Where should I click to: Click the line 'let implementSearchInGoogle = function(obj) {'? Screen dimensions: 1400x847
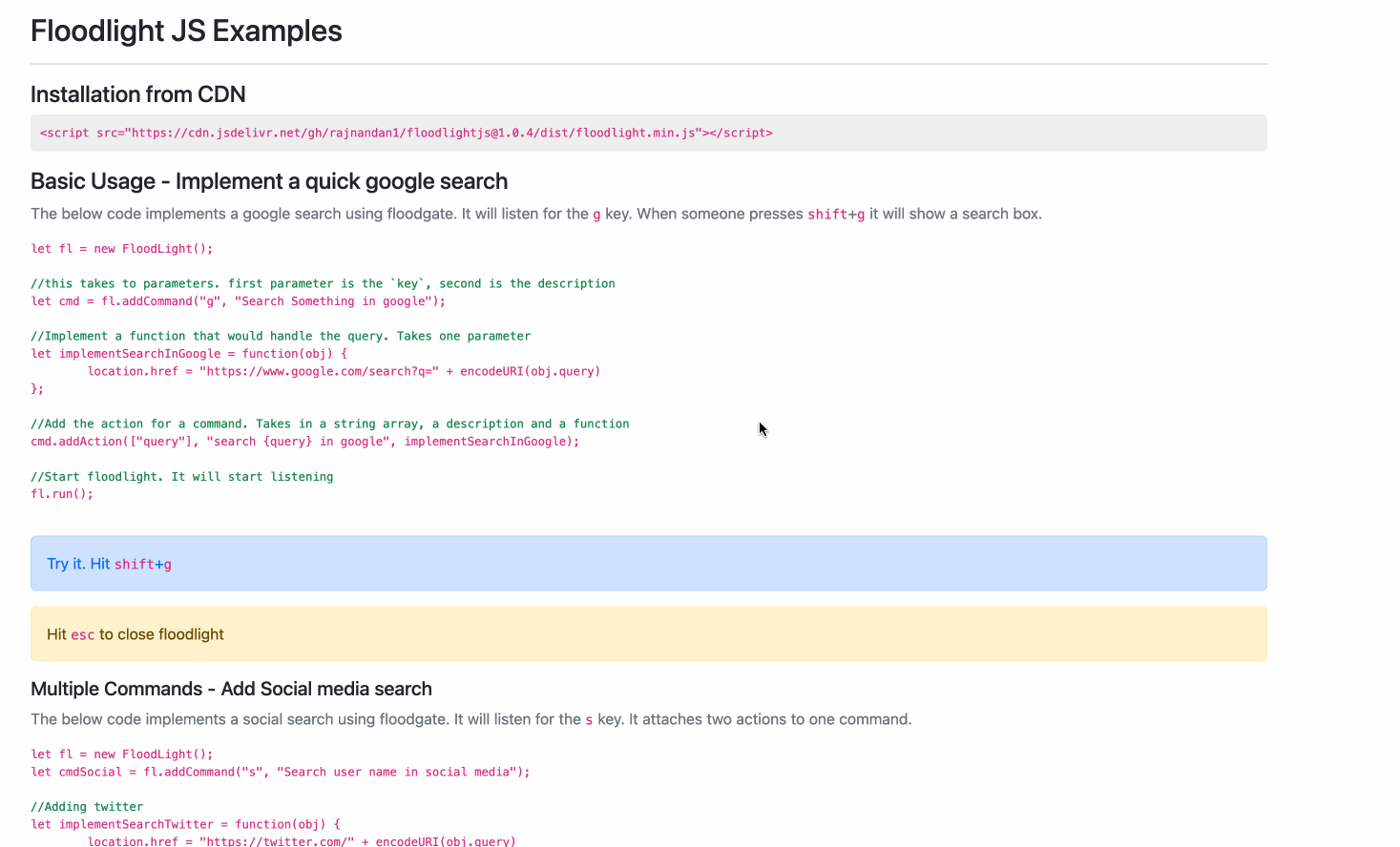189,354
